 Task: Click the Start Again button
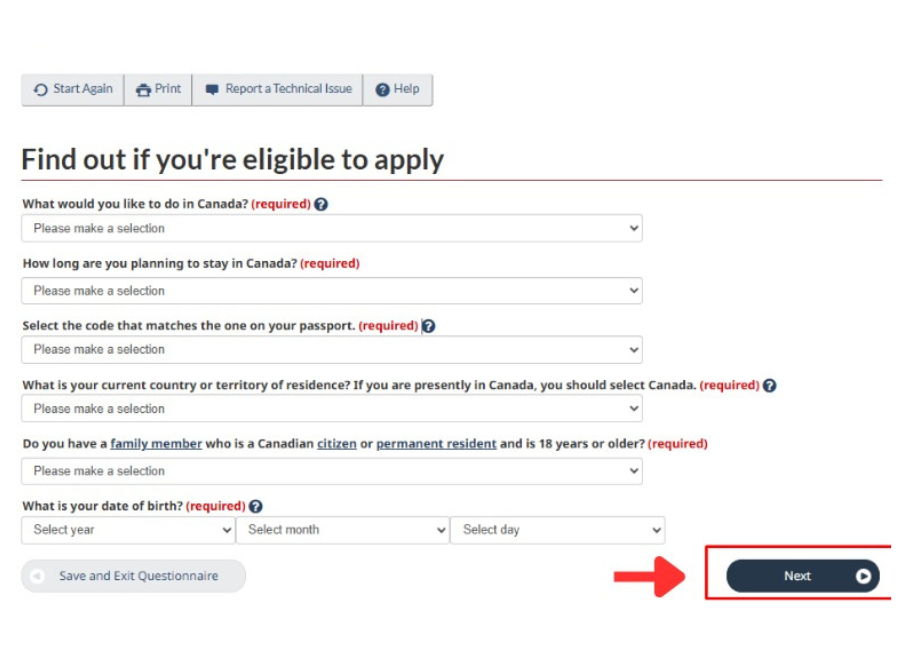pos(73,89)
